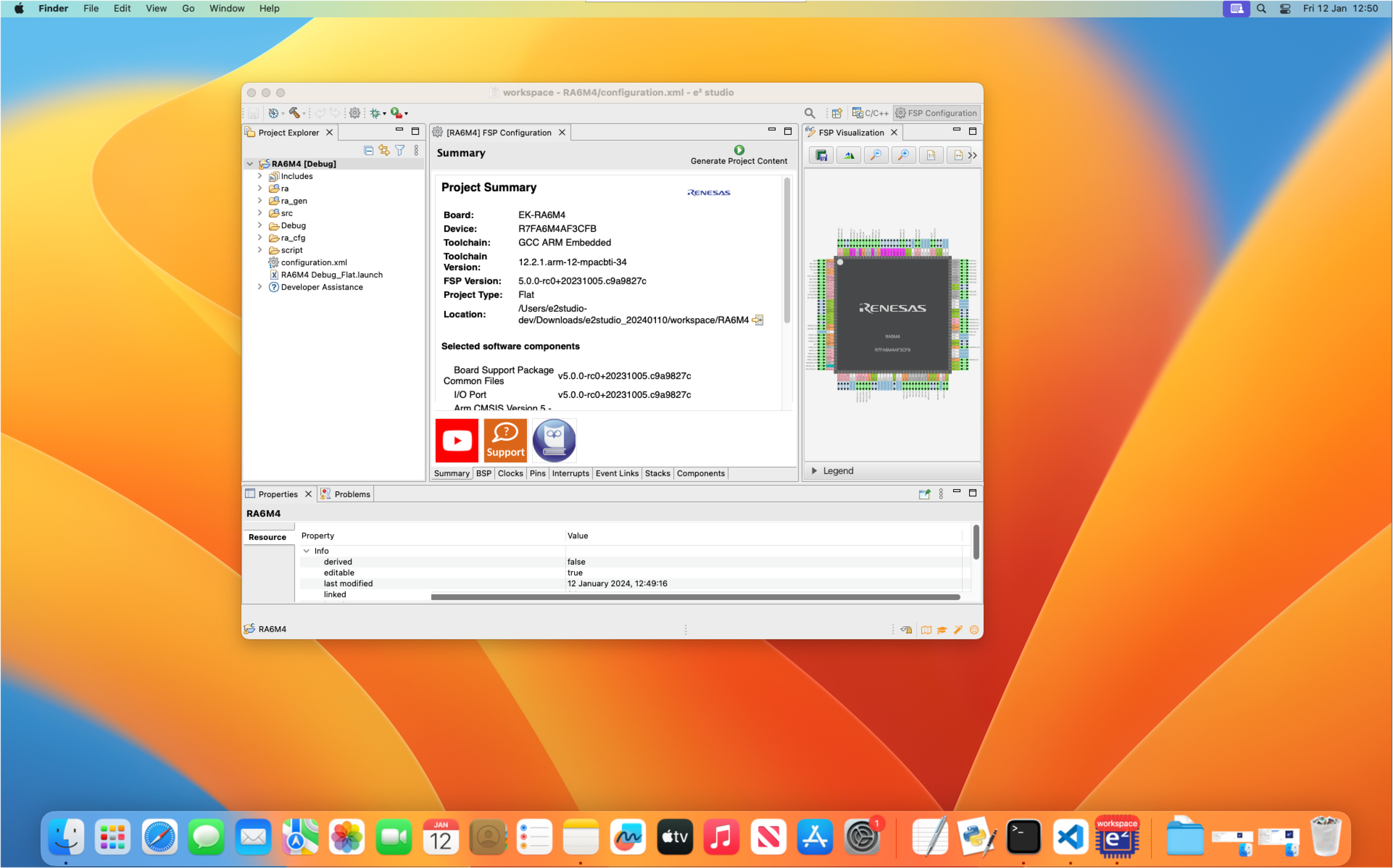Zoom out in FSP Visualization
This screenshot has width=1393, height=868.
[876, 155]
